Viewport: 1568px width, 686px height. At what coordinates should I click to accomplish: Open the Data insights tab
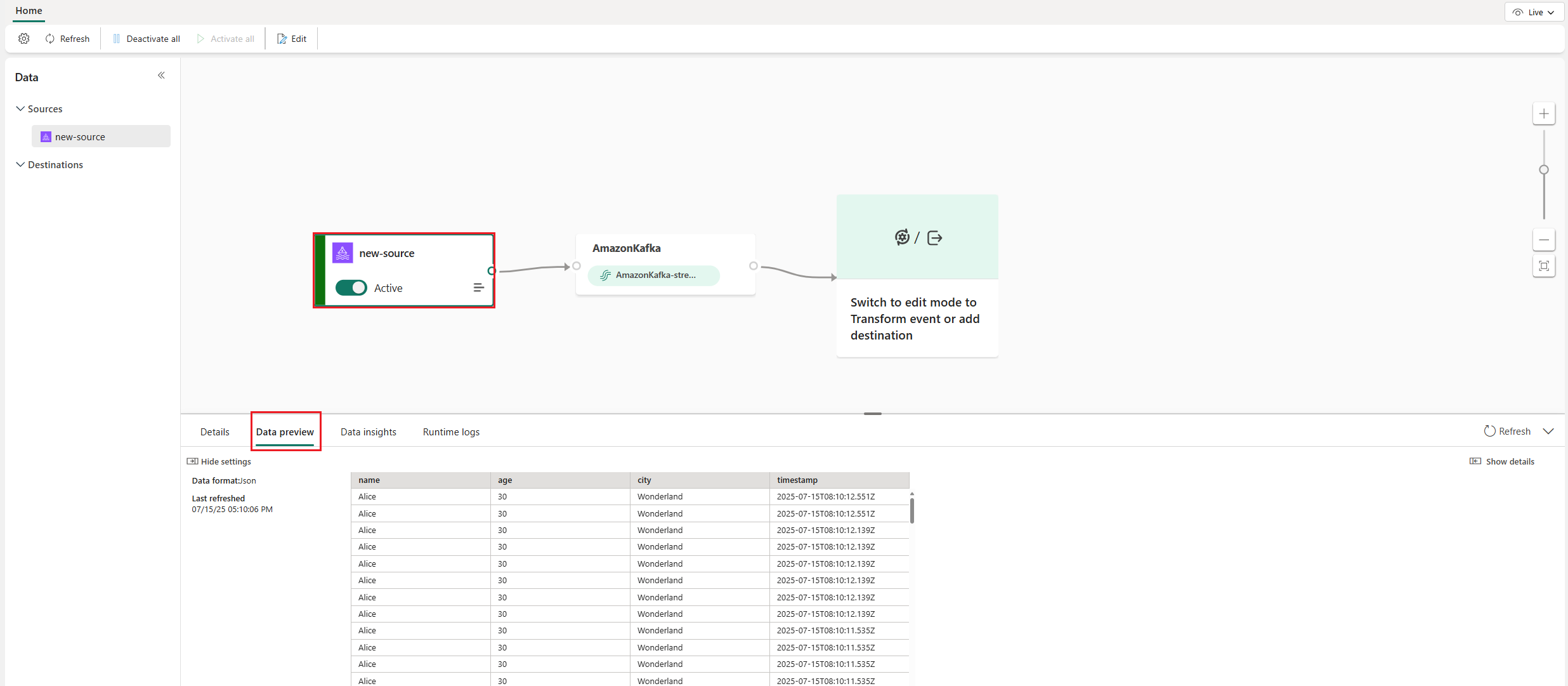point(368,432)
